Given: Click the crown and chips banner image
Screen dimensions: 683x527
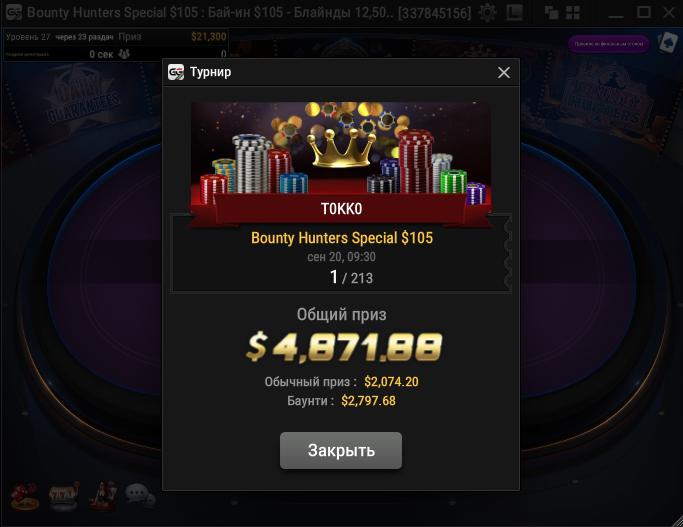Looking at the screenshot, I should [x=341, y=154].
